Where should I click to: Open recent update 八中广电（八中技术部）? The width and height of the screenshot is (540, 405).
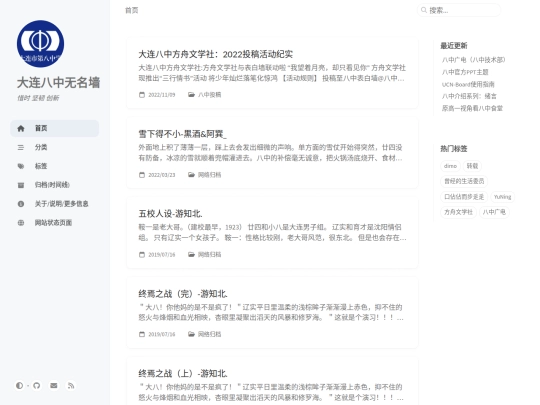tap(474, 60)
